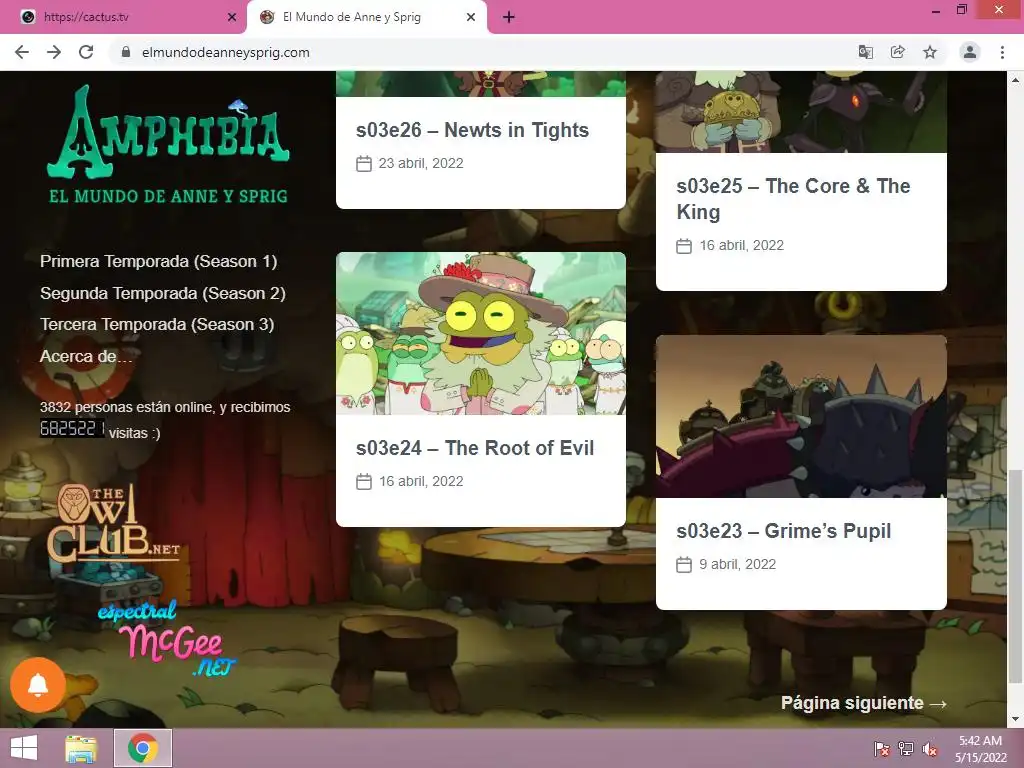Switch to the cactus.tv tab
The height and width of the screenshot is (768, 1024).
(123, 18)
